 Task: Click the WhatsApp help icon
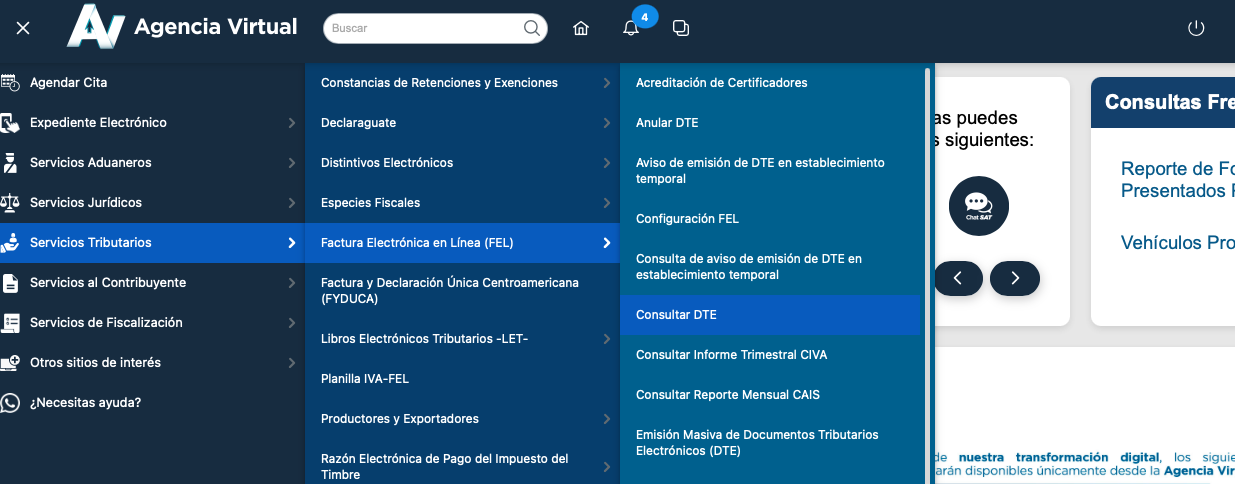(10, 403)
